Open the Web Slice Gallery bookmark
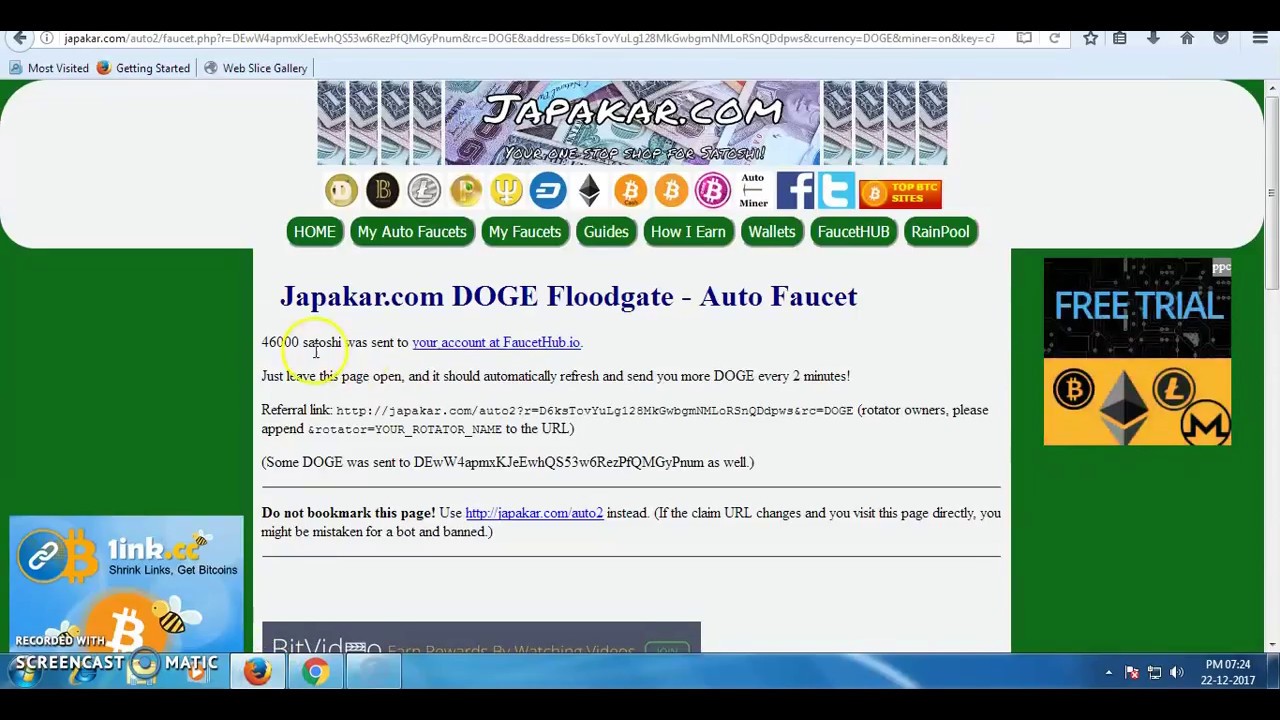Viewport: 1280px width, 720px height. click(x=256, y=68)
